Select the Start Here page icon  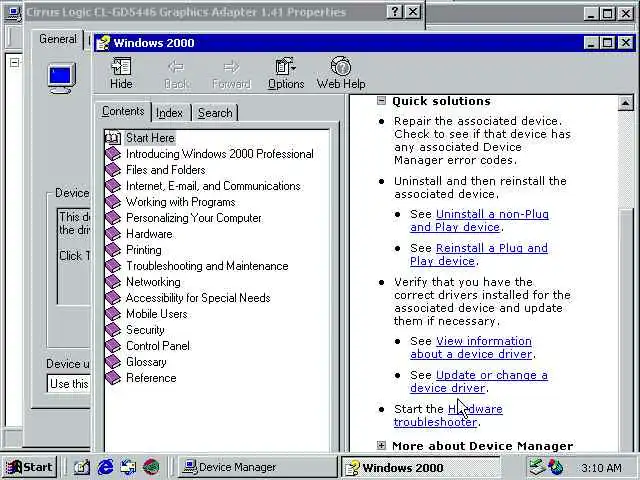coord(113,138)
